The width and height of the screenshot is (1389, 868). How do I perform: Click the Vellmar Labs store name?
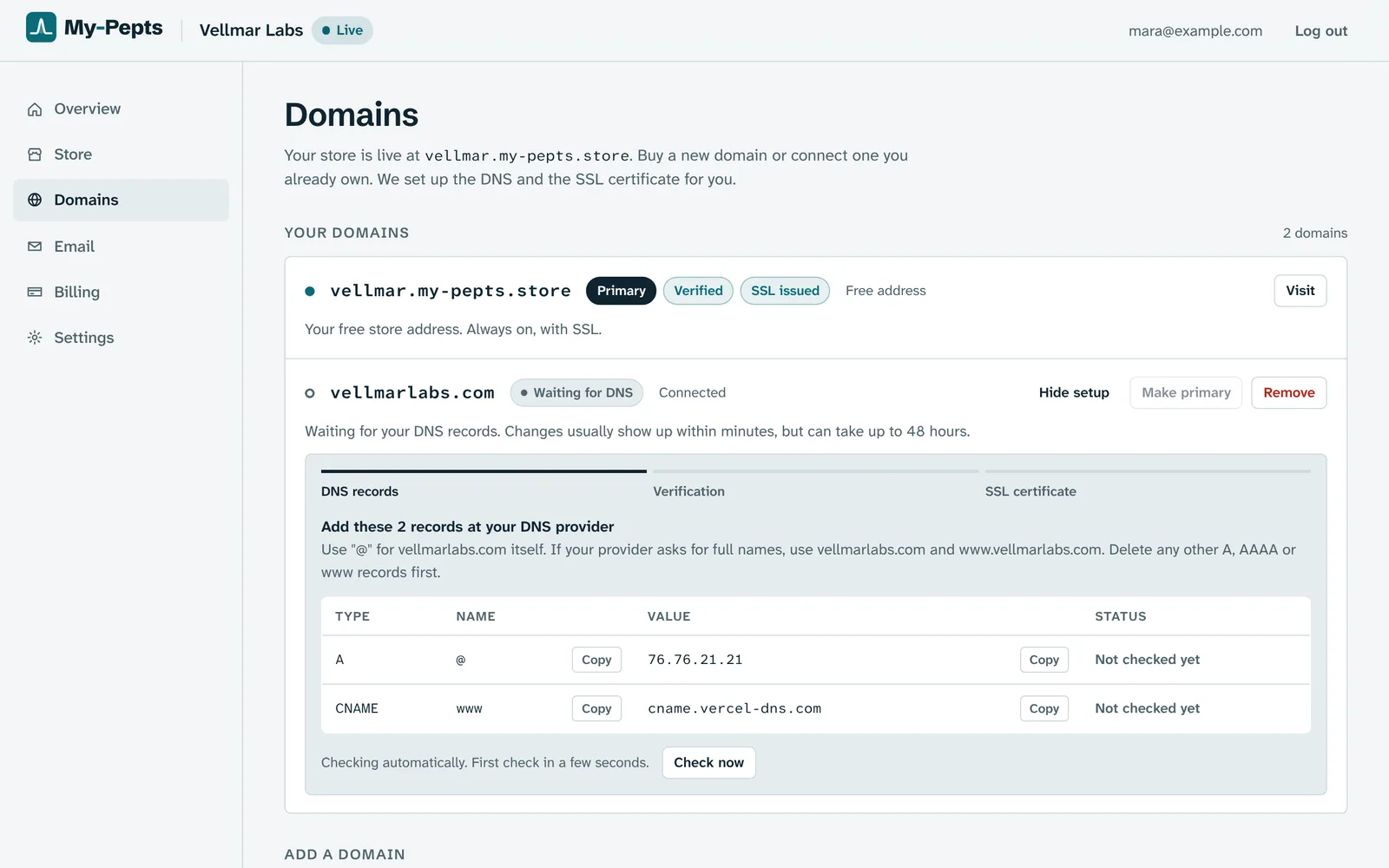(x=251, y=30)
